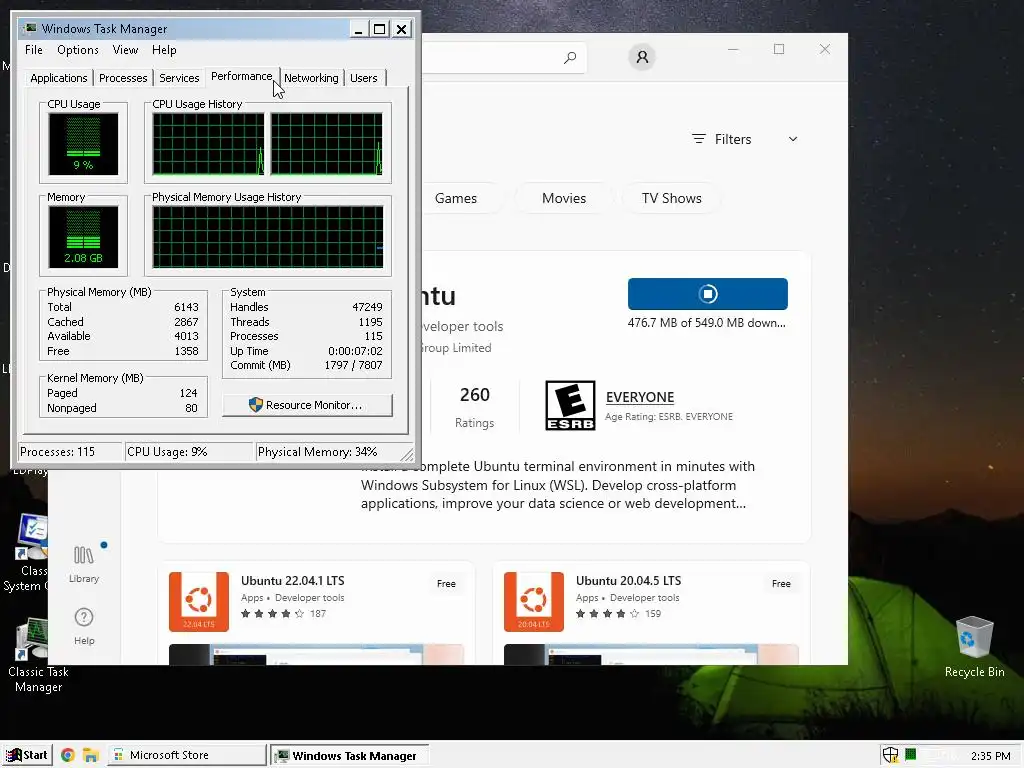Image resolution: width=1024 pixels, height=768 pixels.
Task: Select the Recycle Bin desktop icon
Action: [974, 647]
